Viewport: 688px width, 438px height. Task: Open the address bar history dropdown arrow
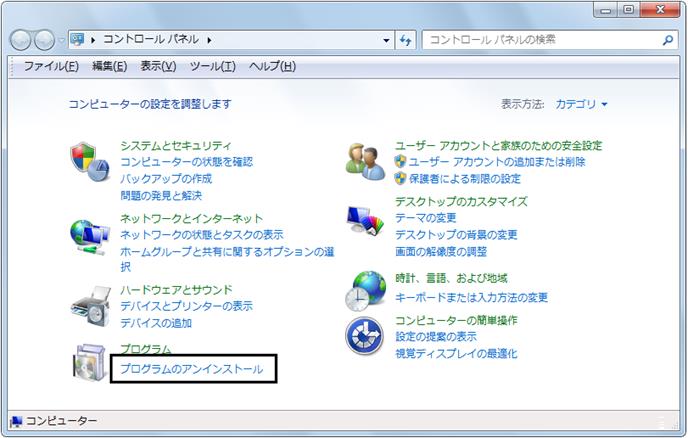(386, 40)
